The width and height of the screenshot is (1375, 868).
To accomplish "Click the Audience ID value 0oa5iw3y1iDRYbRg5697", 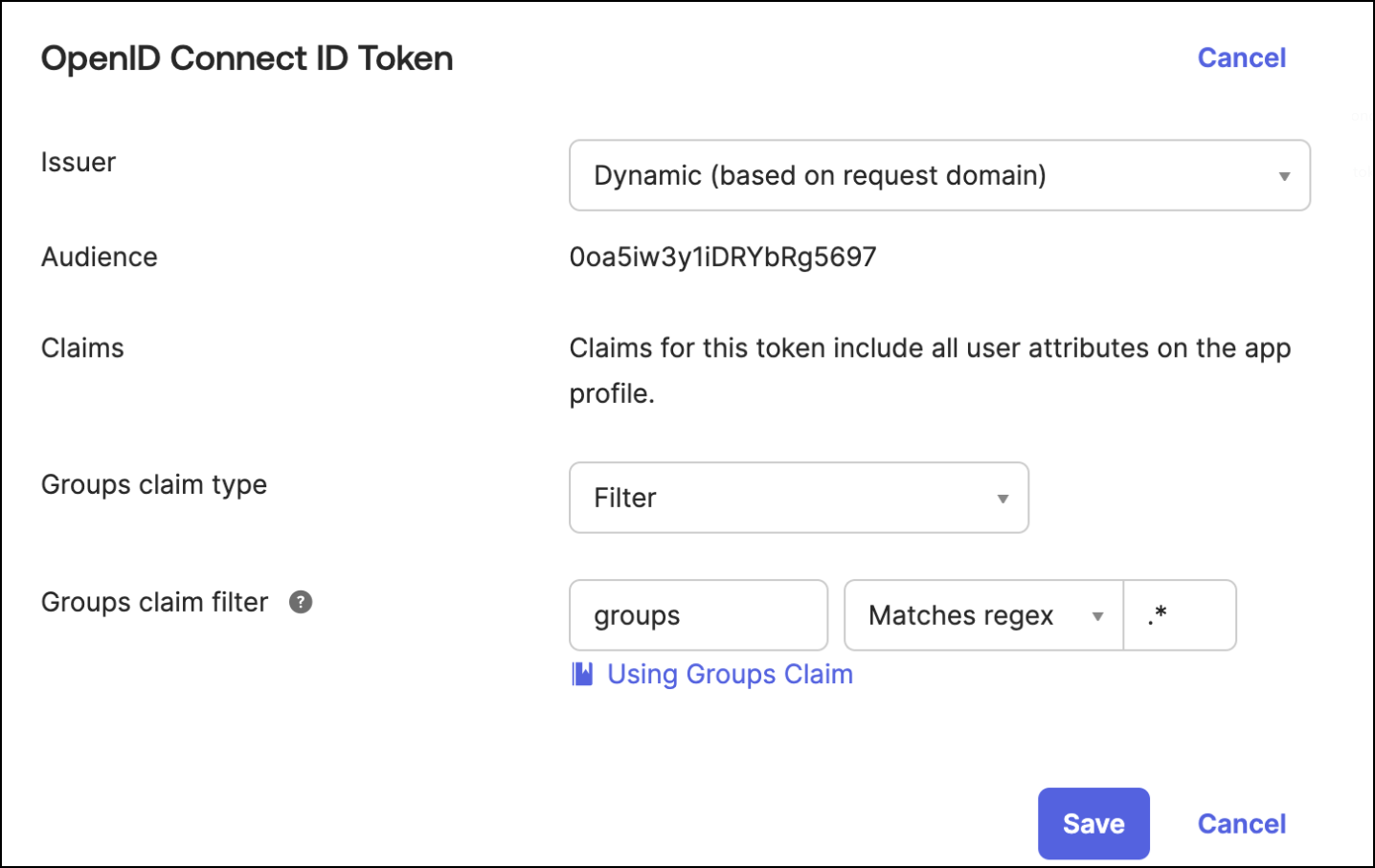I will [723, 256].
